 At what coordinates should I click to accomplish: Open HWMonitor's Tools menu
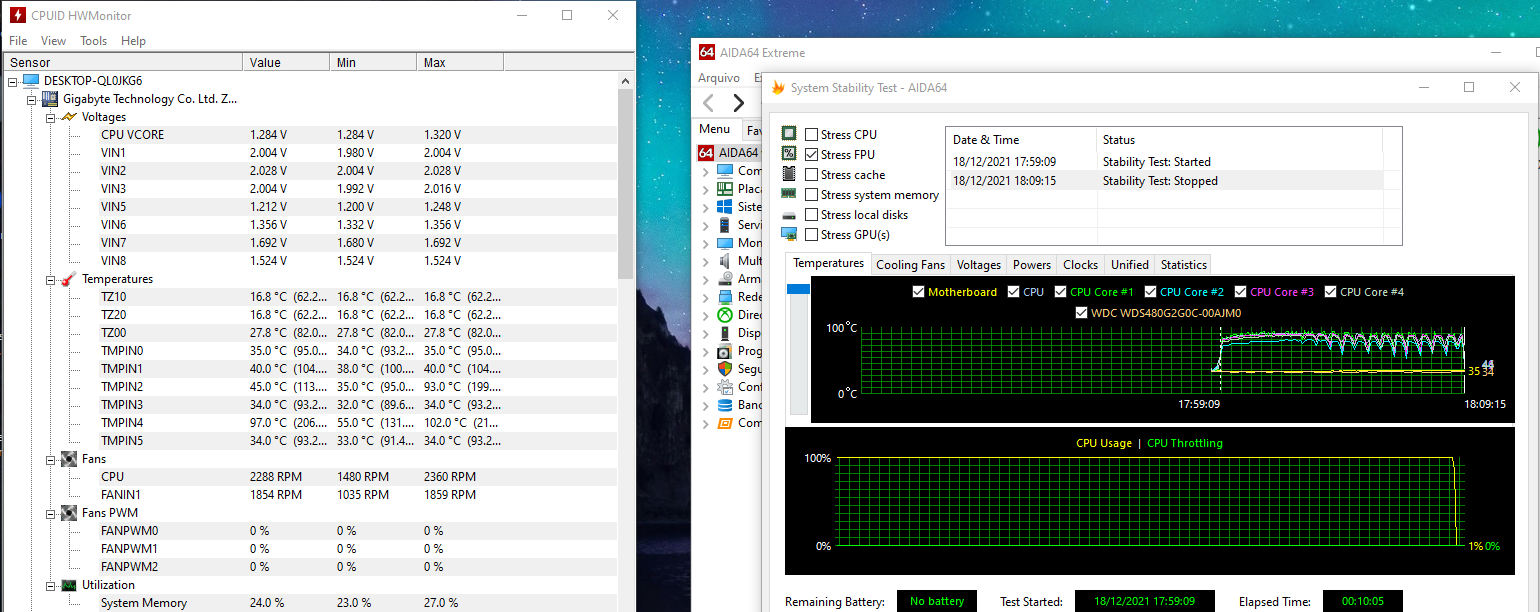point(94,41)
